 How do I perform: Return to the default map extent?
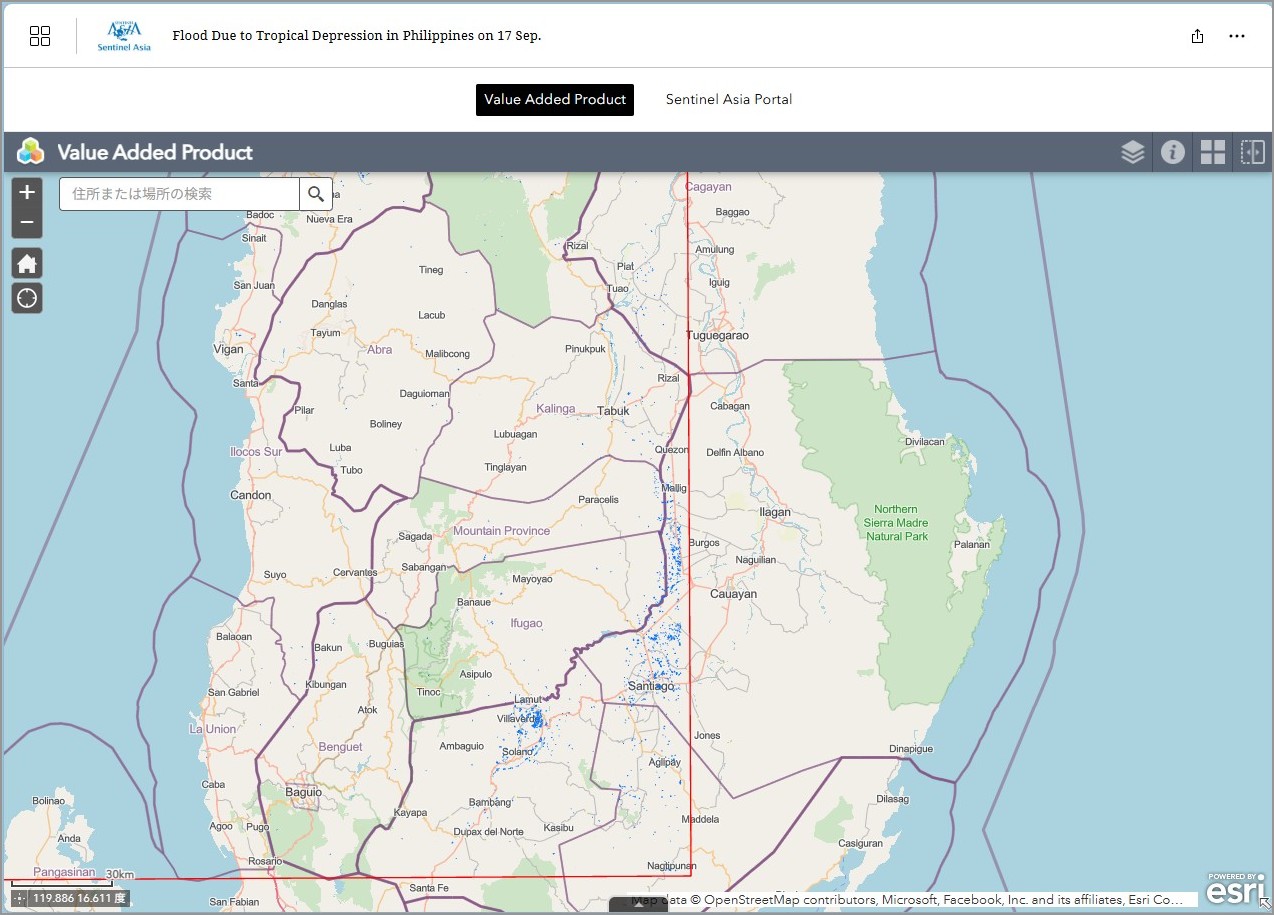(x=27, y=264)
